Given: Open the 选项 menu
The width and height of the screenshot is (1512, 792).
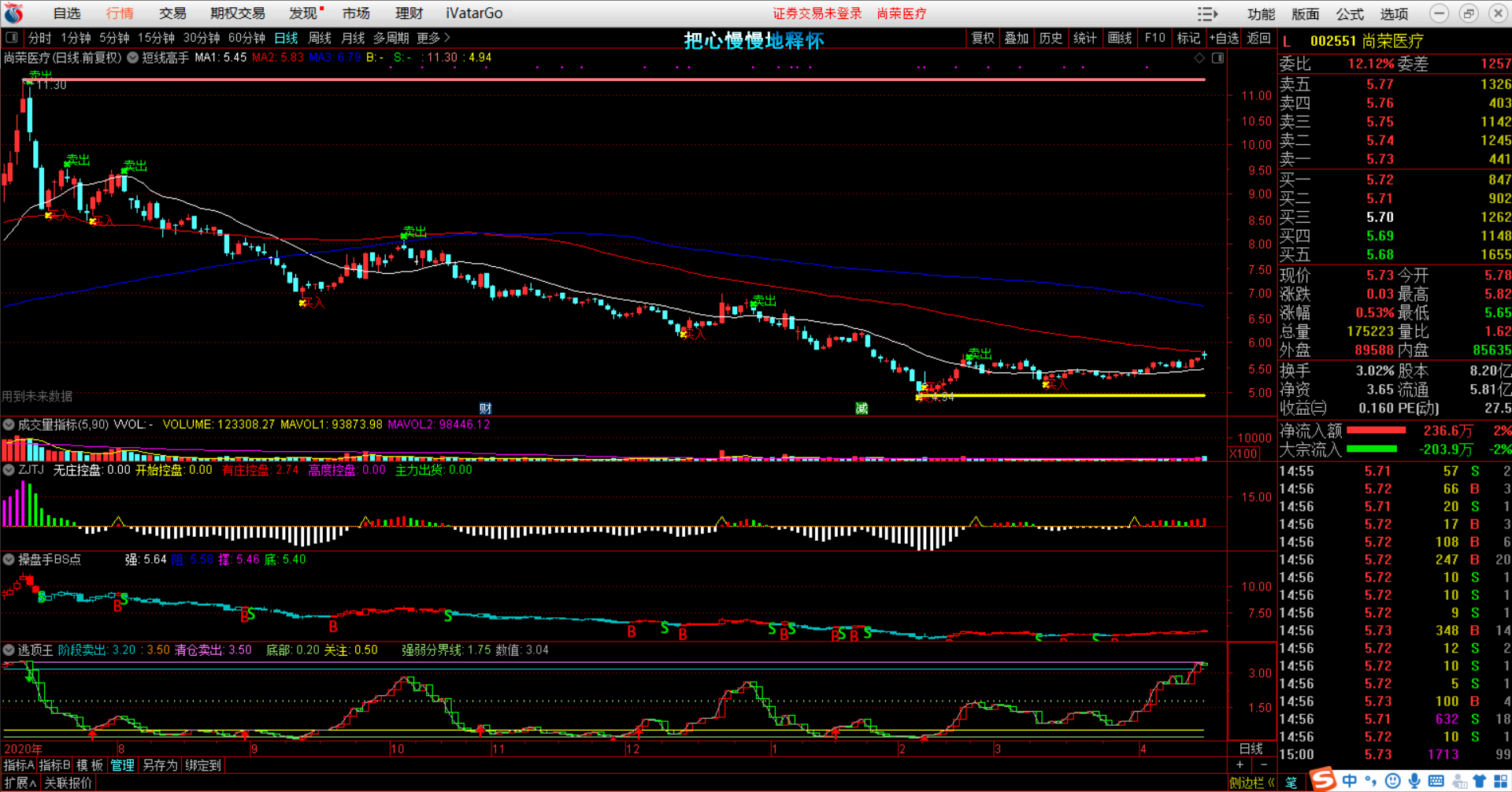Looking at the screenshot, I should pyautogui.click(x=1394, y=14).
